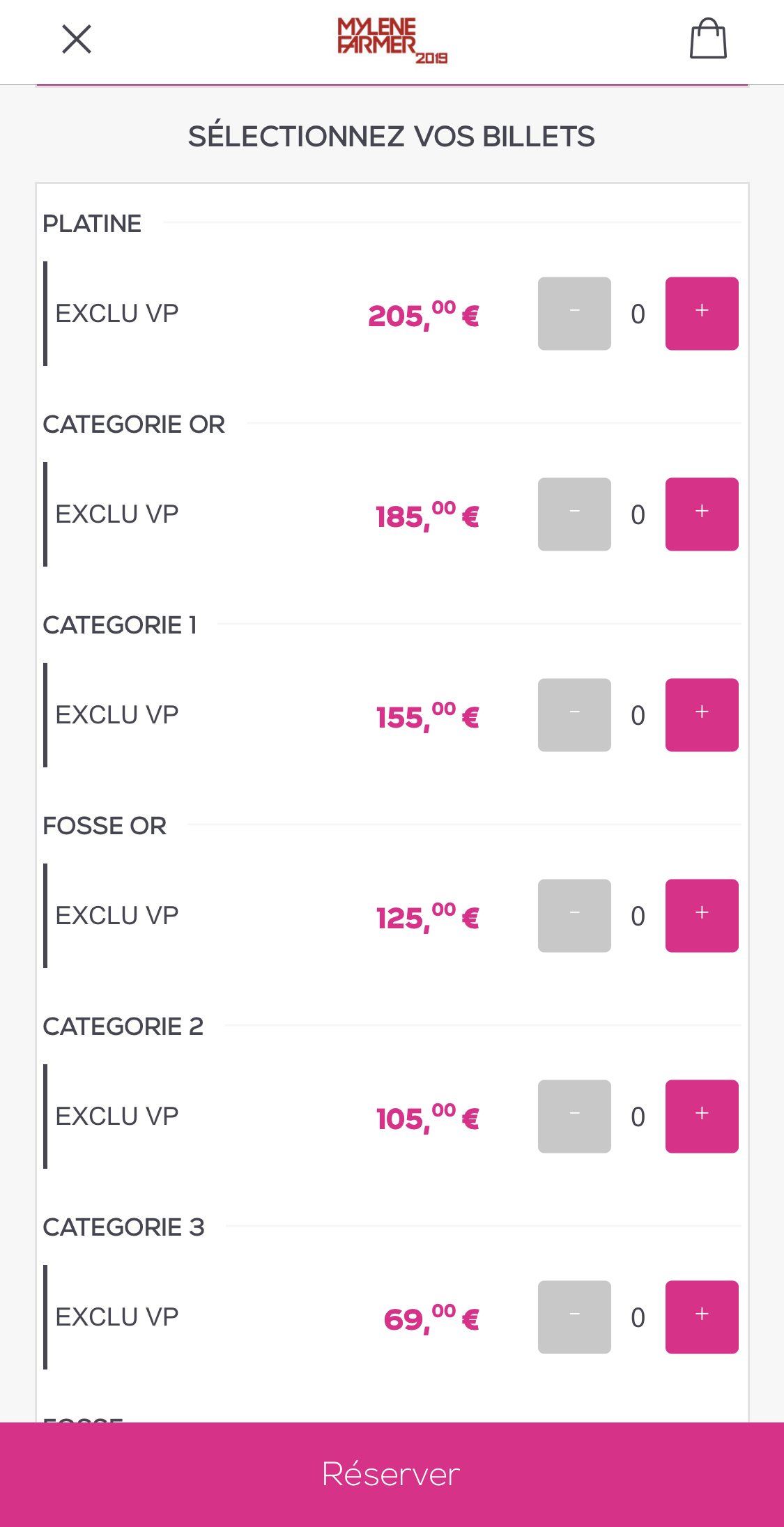This screenshot has width=784, height=1527.
Task: Tap the Mylene Farmer 2019 logo
Action: tap(392, 40)
